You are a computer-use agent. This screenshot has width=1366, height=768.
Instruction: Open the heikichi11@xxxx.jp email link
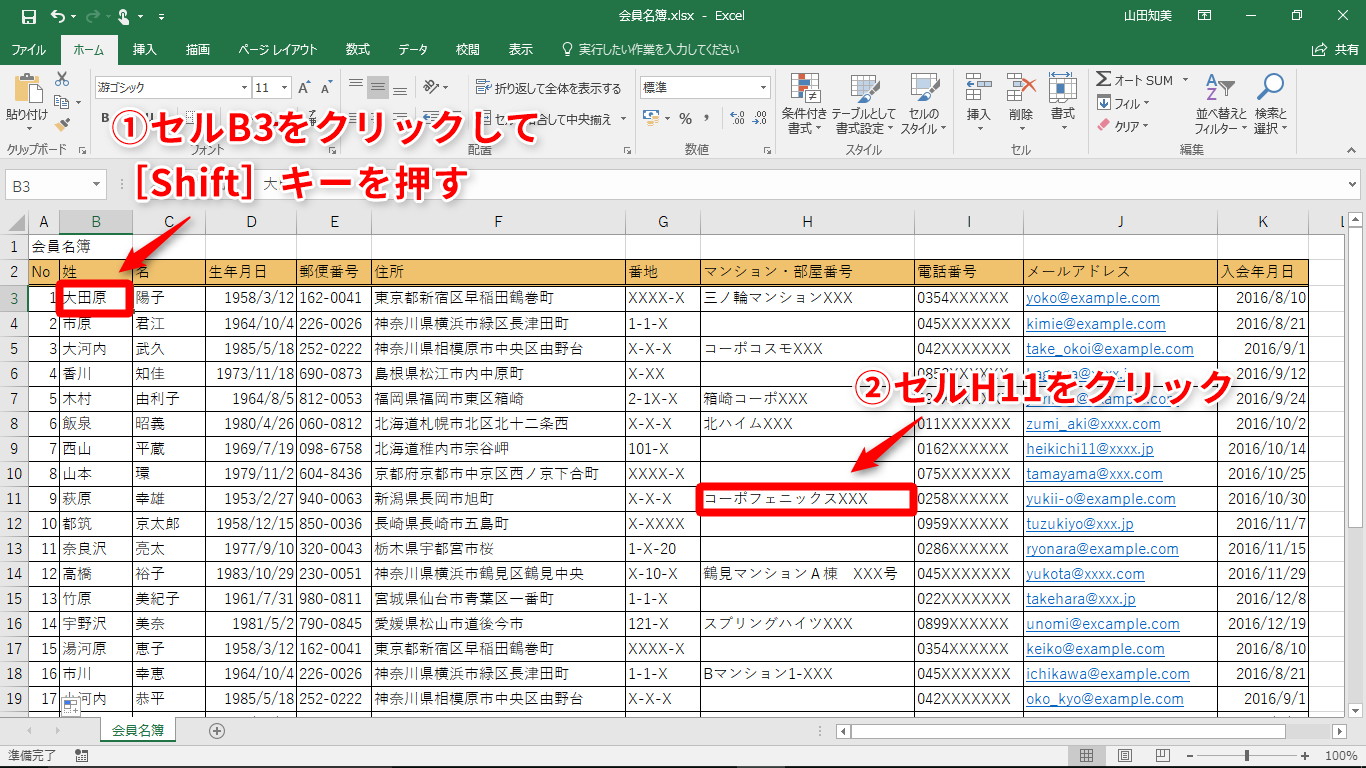pos(1090,449)
